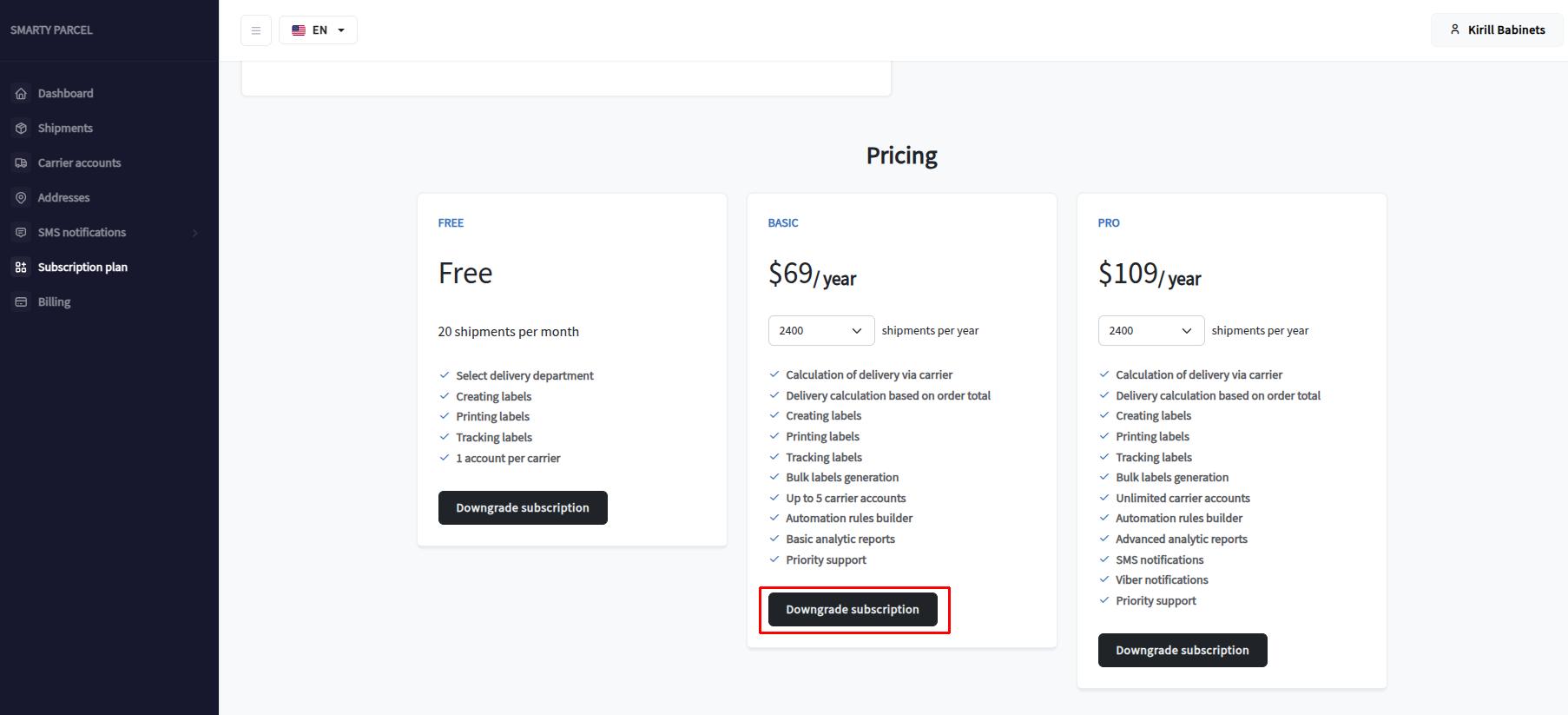Viewport: 1568px width, 715px height.
Task: Downgrade subscription to the Free plan
Action: point(523,508)
